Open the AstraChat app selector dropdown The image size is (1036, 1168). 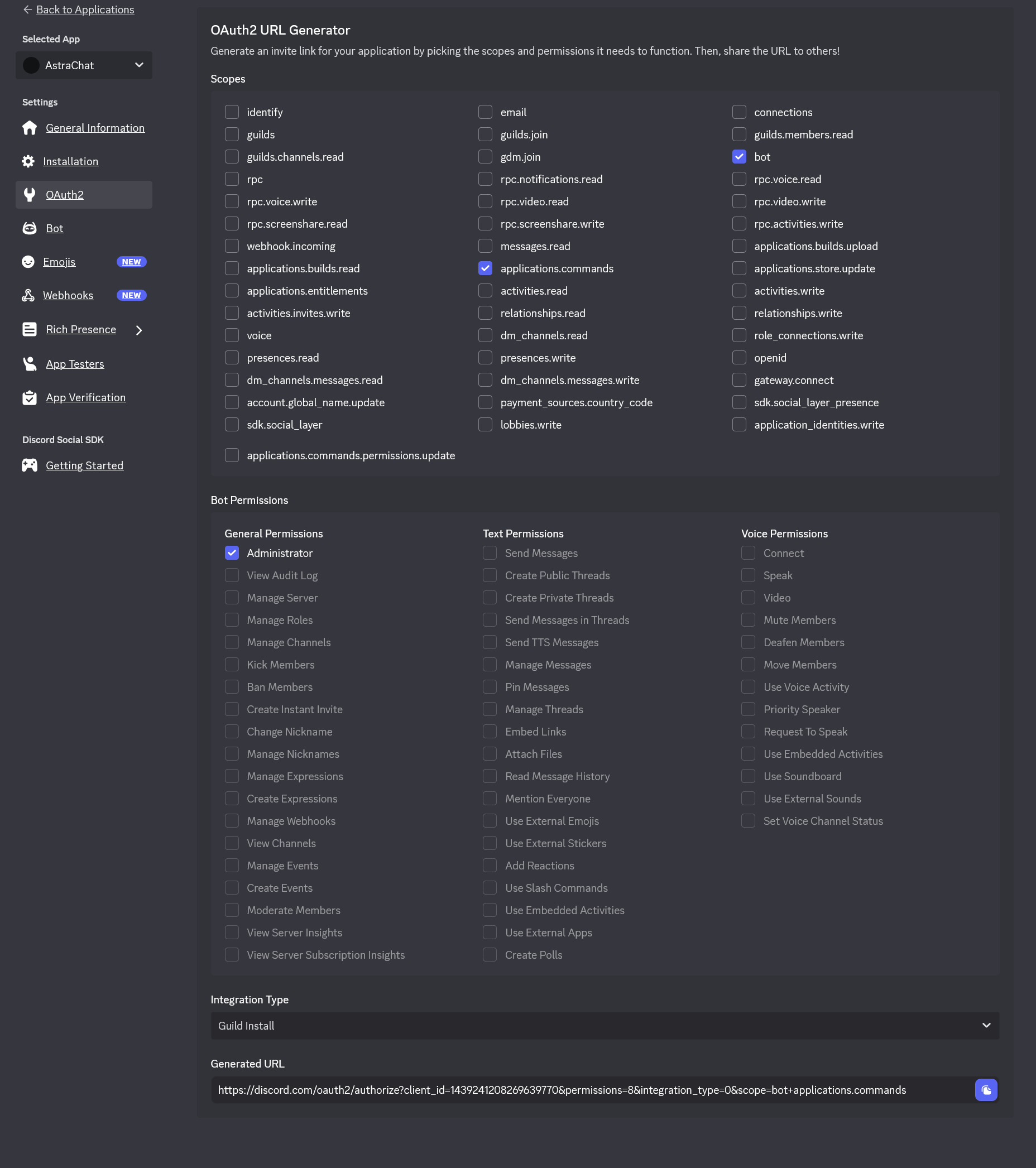[84, 66]
